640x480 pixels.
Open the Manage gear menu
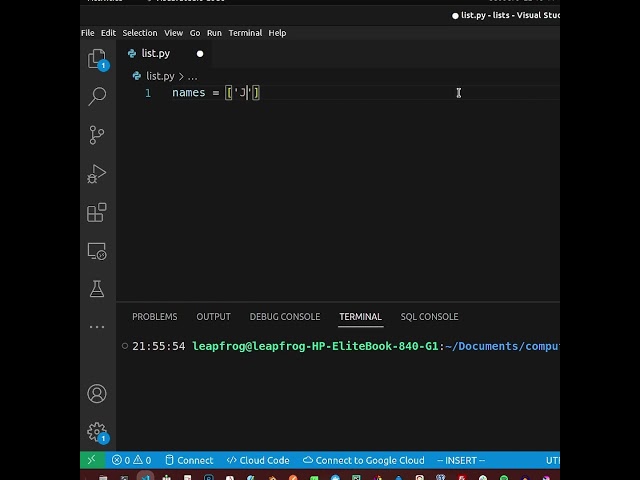click(x=97, y=432)
